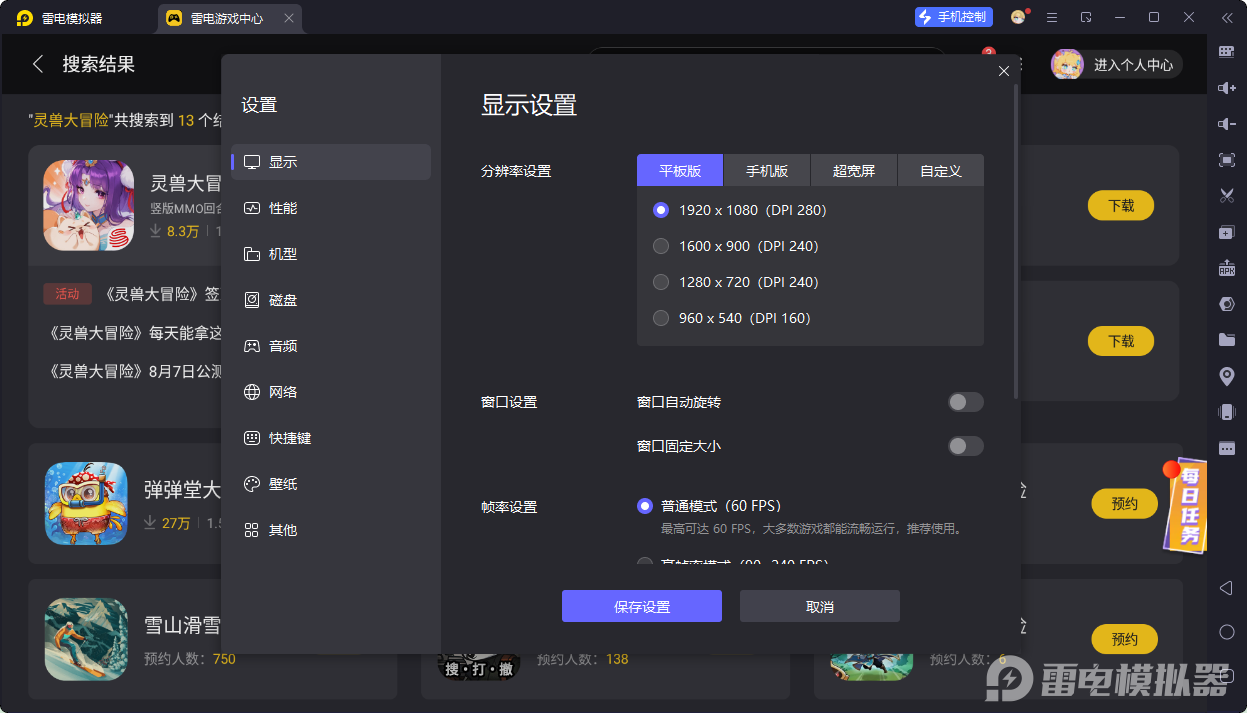This screenshot has width=1247, height=713.
Task: Open the APK install tool in the sidebar
Action: (x=1226, y=267)
